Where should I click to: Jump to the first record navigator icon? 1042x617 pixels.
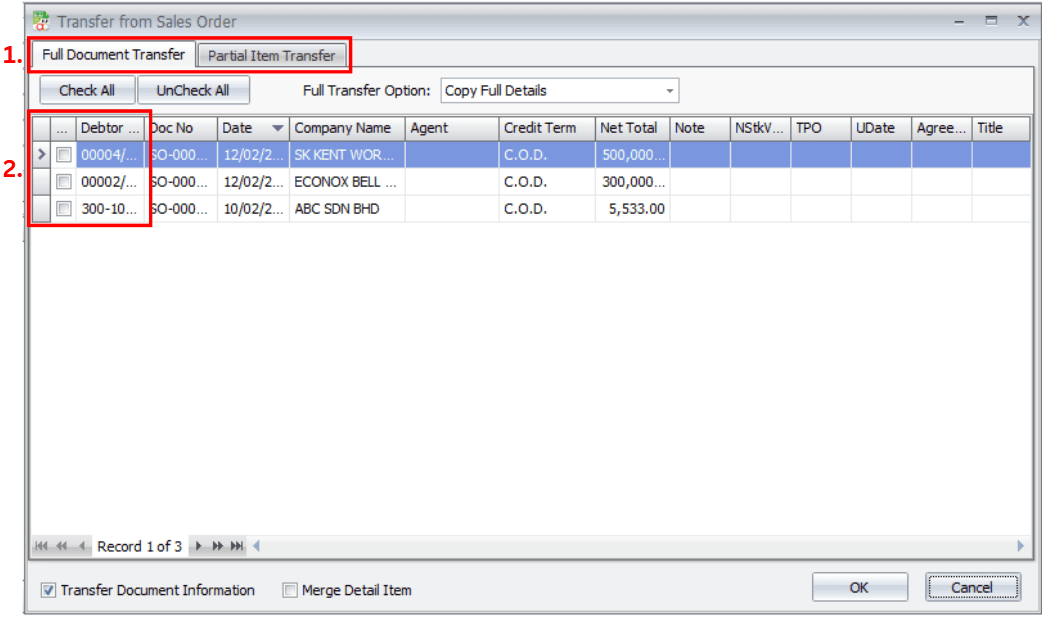[39, 546]
